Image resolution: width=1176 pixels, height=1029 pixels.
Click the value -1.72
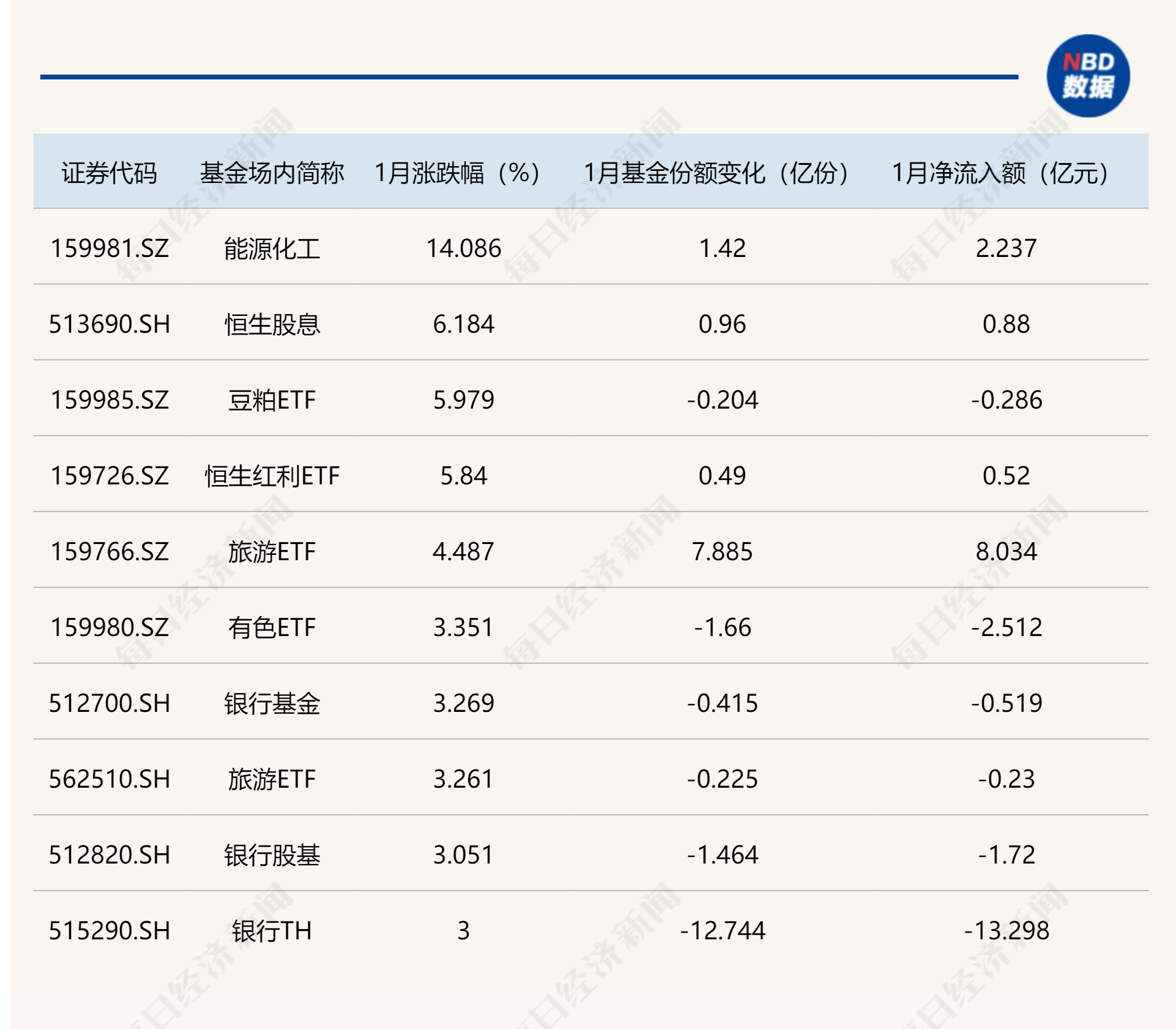click(1006, 855)
